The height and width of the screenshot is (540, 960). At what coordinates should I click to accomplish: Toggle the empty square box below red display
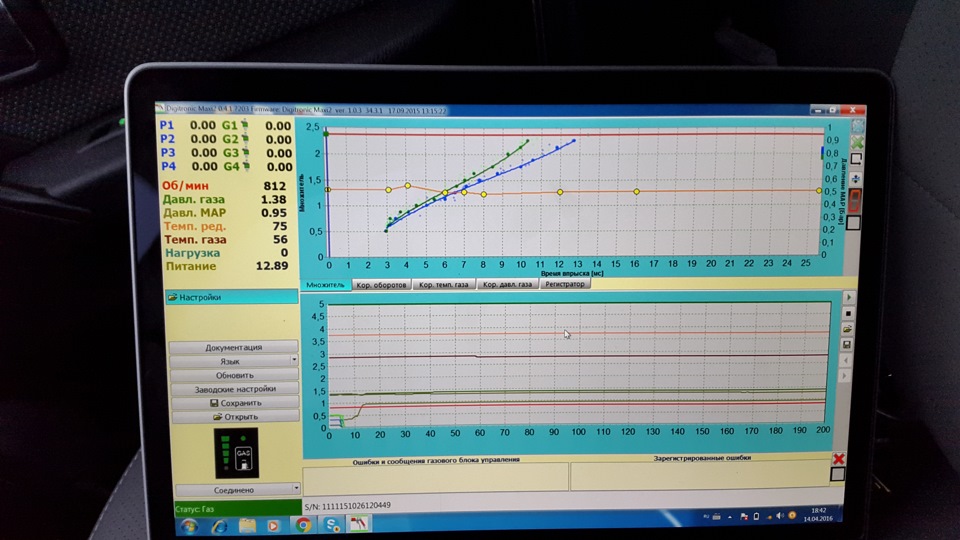853,222
